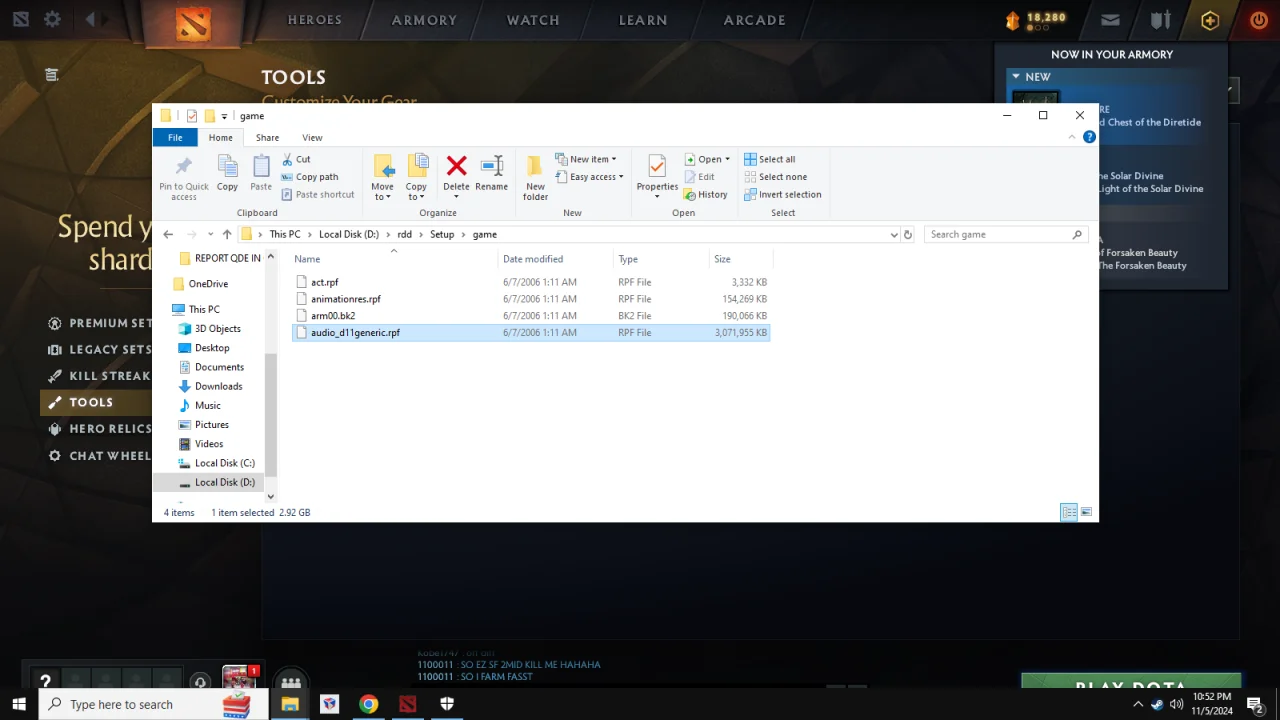
Task: Click the Paste clipboard icon
Action: (261, 166)
